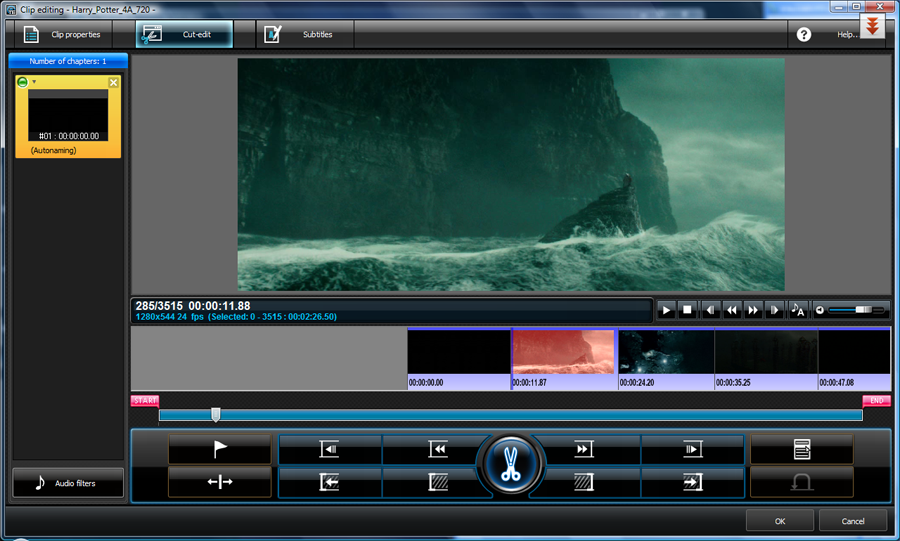The image size is (900, 541).
Task: Select filmstrip frame at 00:00:35.25
Action: coord(766,359)
